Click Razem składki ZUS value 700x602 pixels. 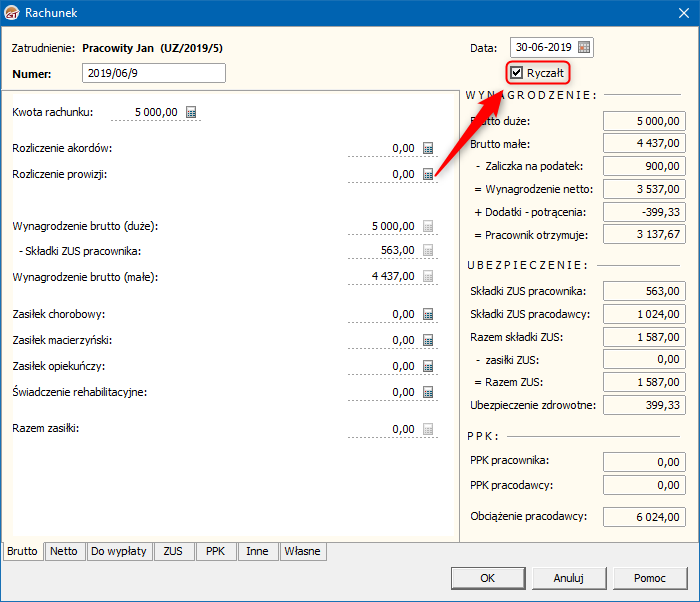coord(644,337)
